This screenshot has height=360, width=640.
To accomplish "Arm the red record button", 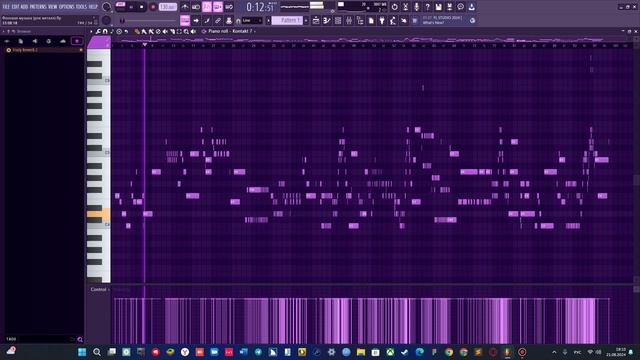I will pyautogui.click(x=153, y=7).
